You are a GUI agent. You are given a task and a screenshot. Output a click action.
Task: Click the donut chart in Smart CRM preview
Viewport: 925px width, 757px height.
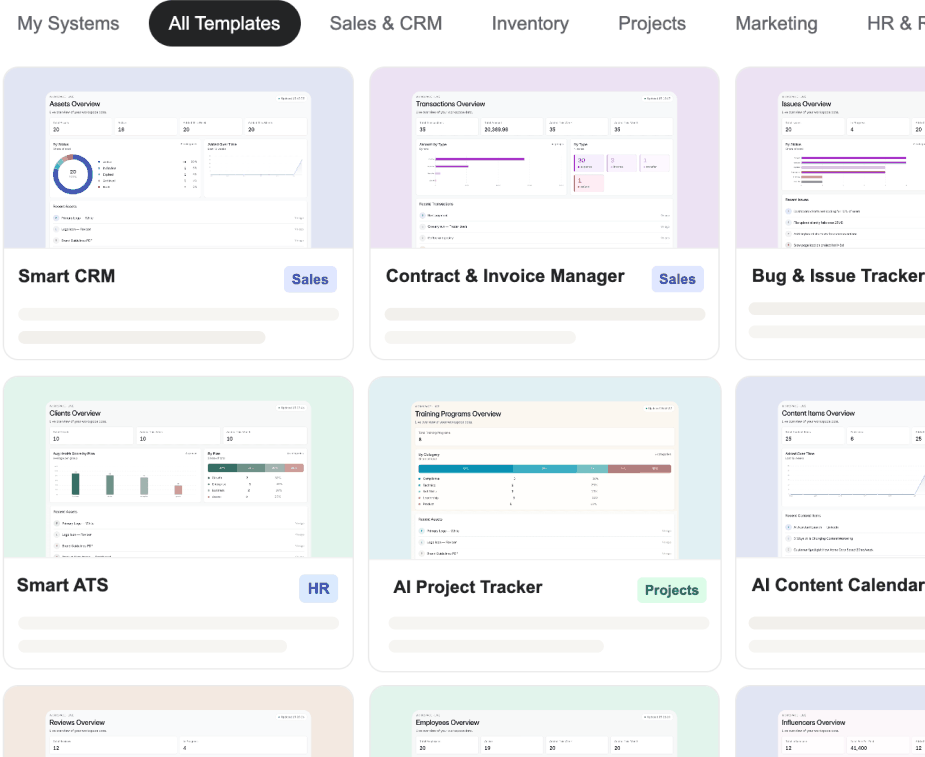tap(73, 173)
